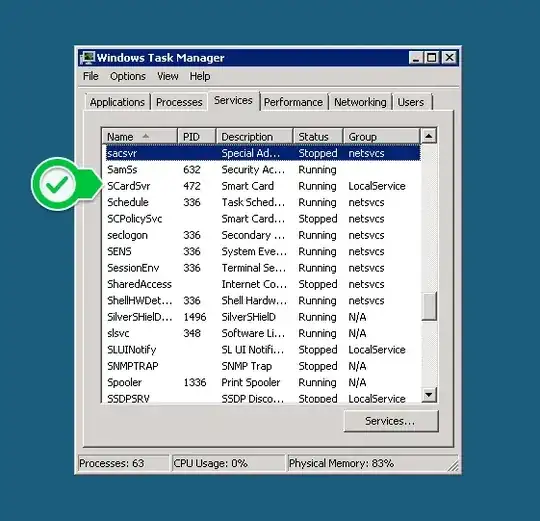
Task: Open the Help menu
Action: click(x=200, y=76)
